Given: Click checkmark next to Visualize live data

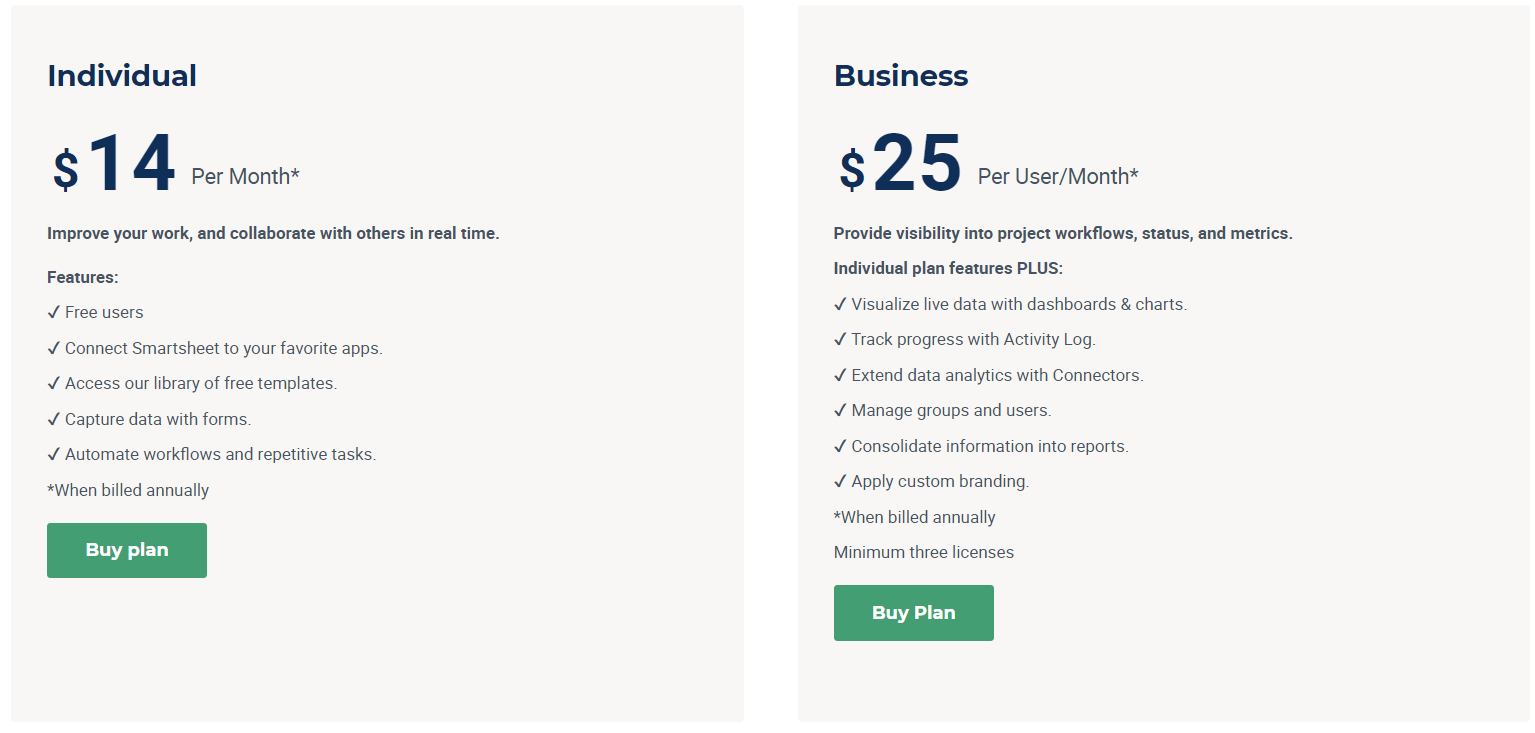Looking at the screenshot, I should [x=840, y=304].
